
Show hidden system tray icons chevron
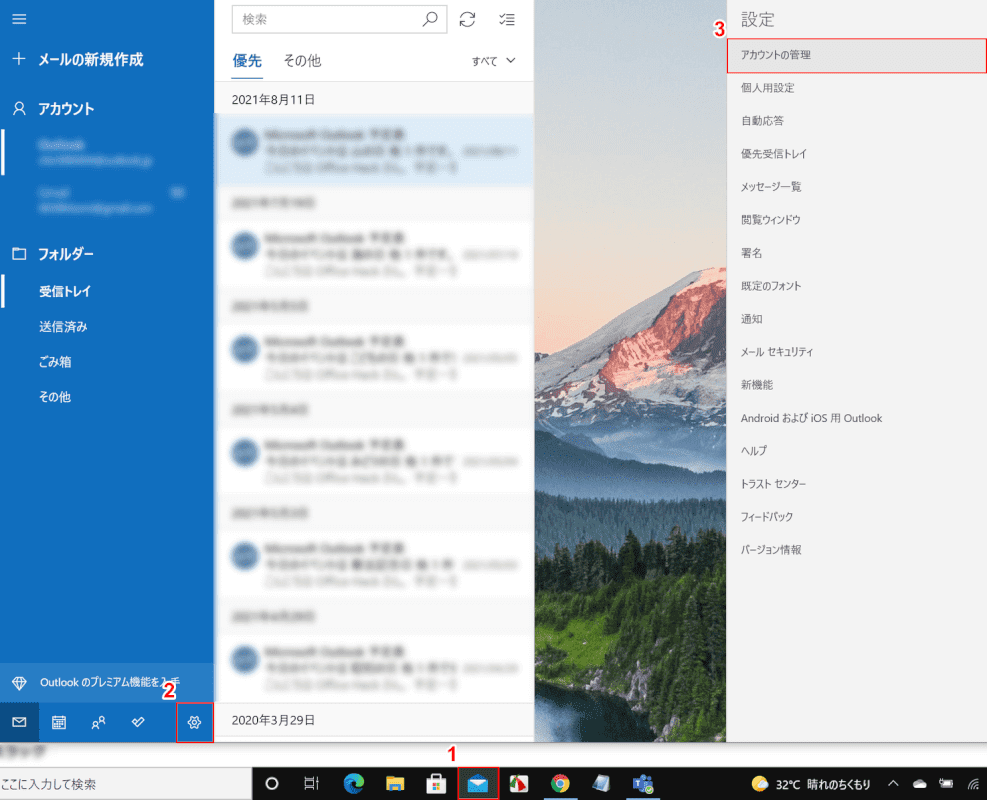893,784
